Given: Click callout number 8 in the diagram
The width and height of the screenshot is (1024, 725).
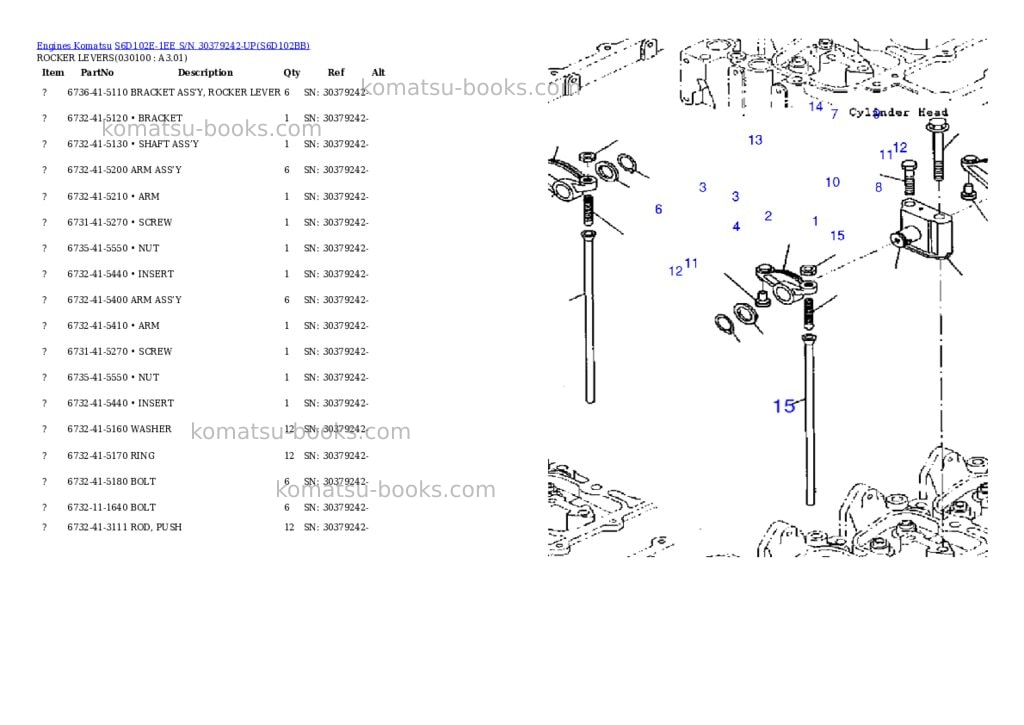Looking at the screenshot, I should pyautogui.click(x=878, y=187).
